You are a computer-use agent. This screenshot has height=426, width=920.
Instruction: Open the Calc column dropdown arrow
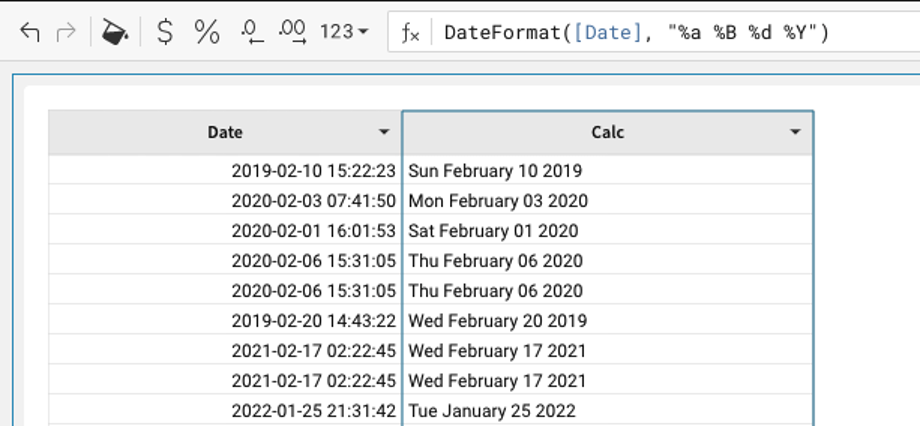pos(795,132)
